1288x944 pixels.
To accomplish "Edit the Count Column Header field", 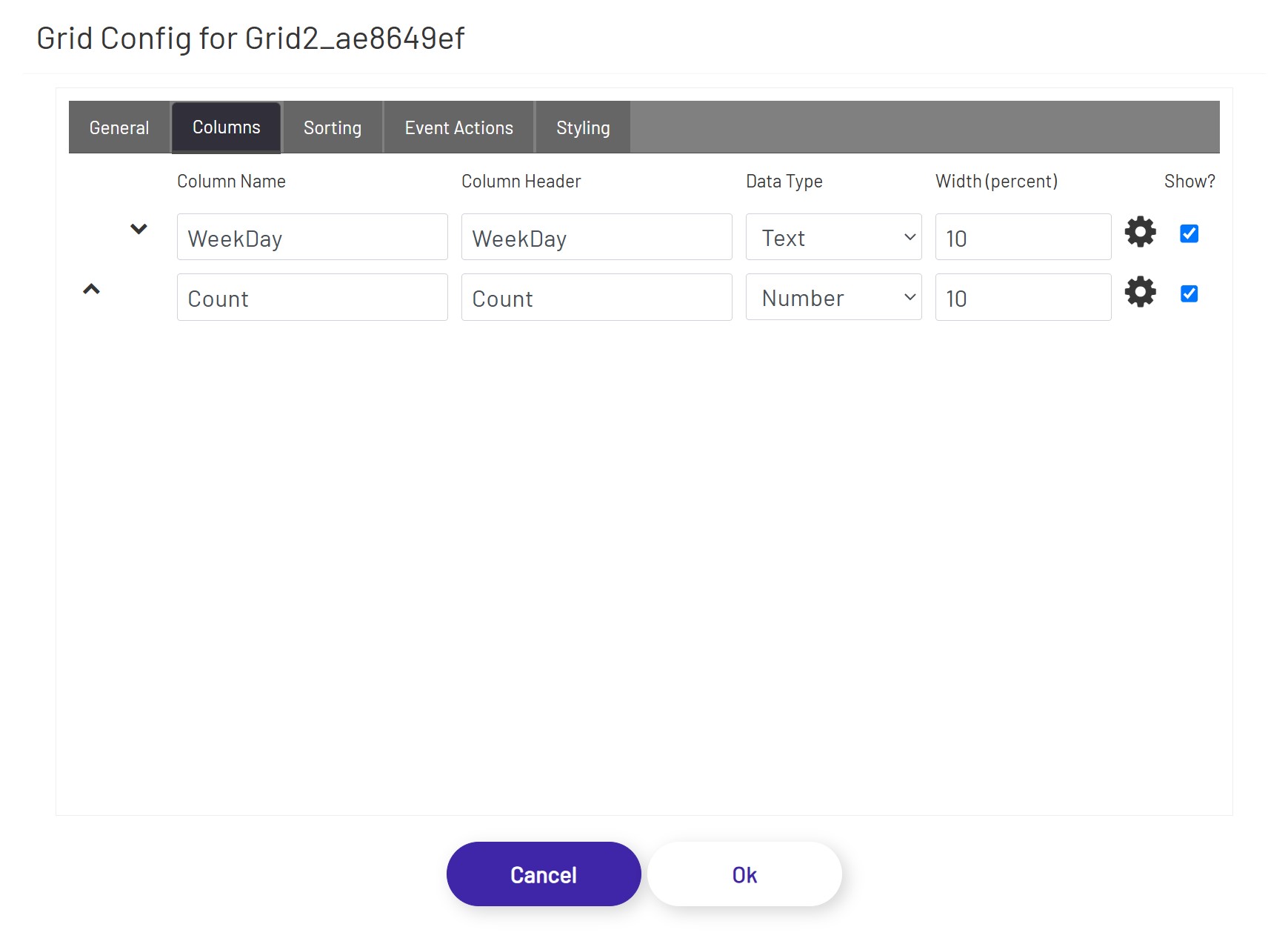I will 596,297.
